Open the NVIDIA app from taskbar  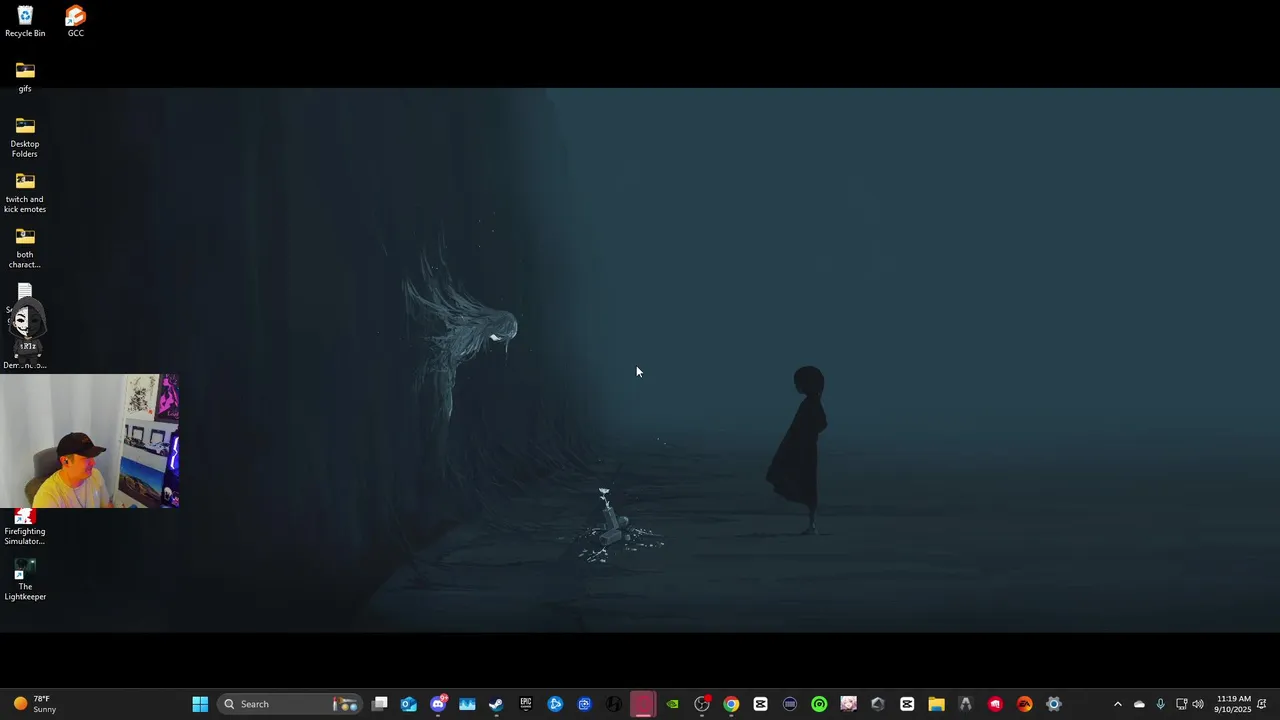[x=673, y=704]
